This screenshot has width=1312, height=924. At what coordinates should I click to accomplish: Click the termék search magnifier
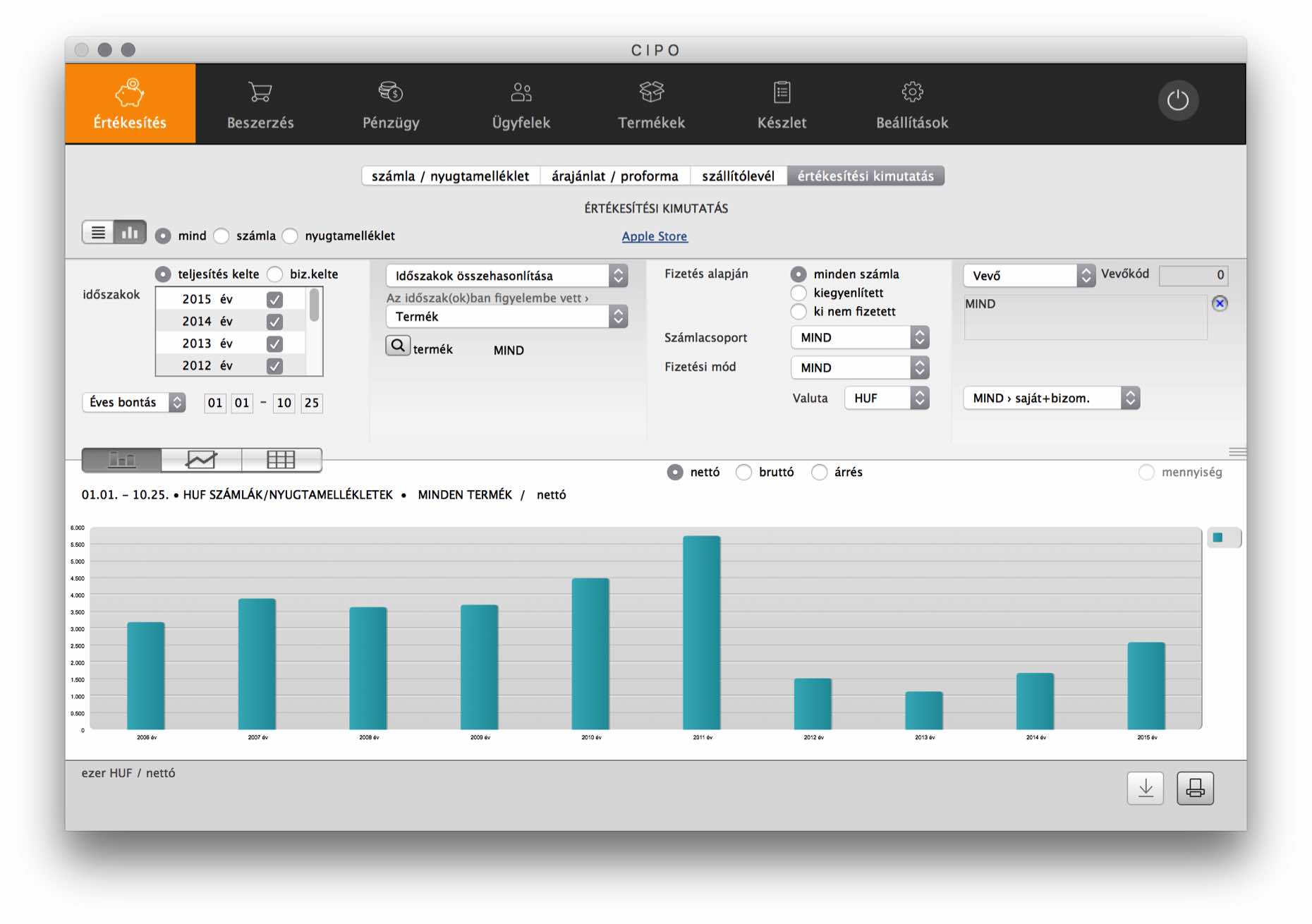[x=398, y=346]
